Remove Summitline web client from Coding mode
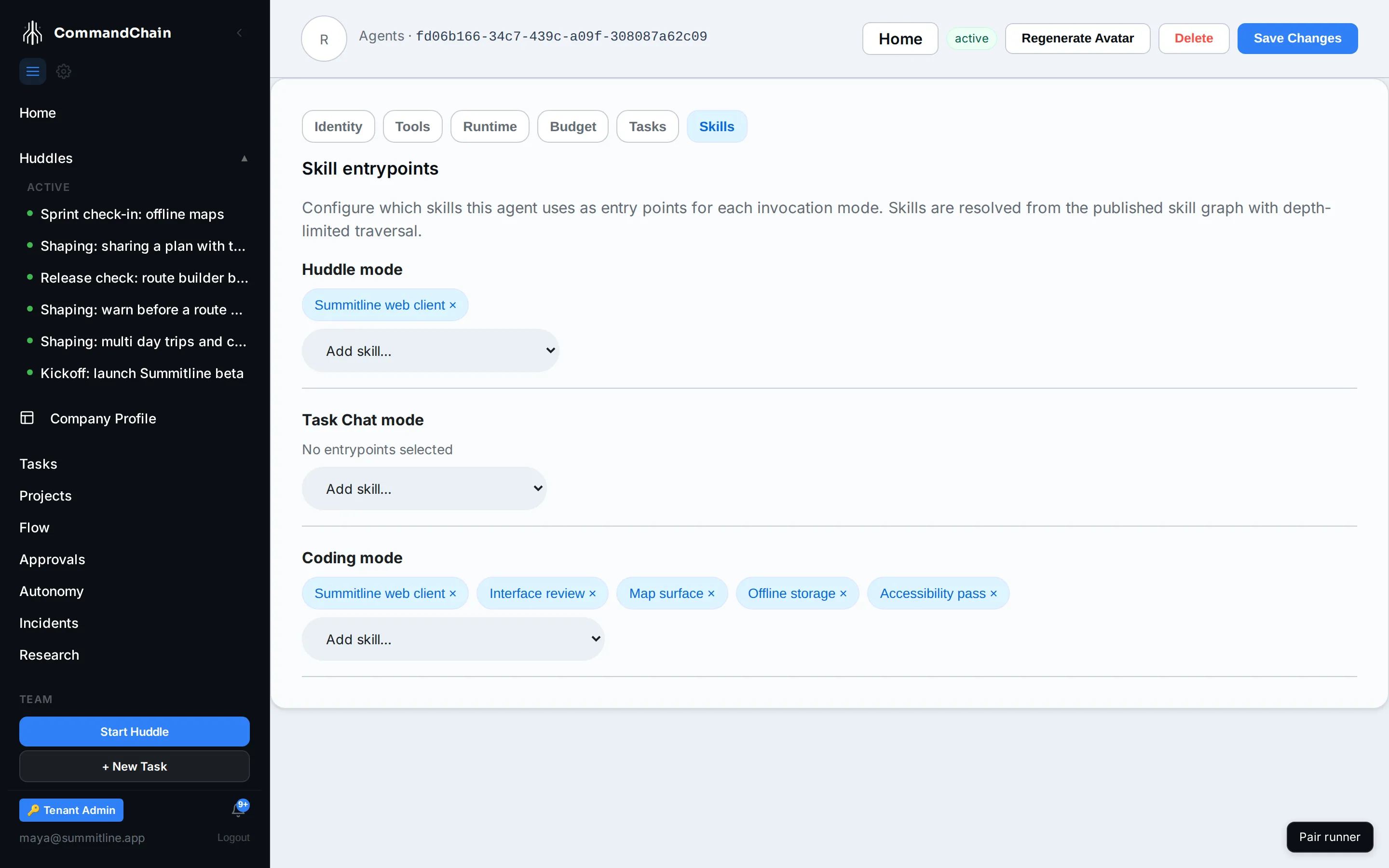 point(453,593)
